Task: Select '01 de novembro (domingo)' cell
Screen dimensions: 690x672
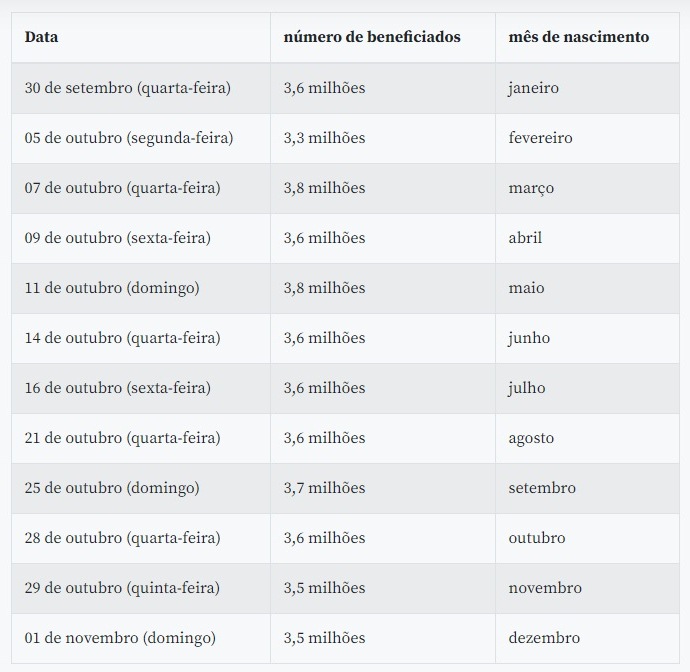Action: pyautogui.click(x=141, y=638)
